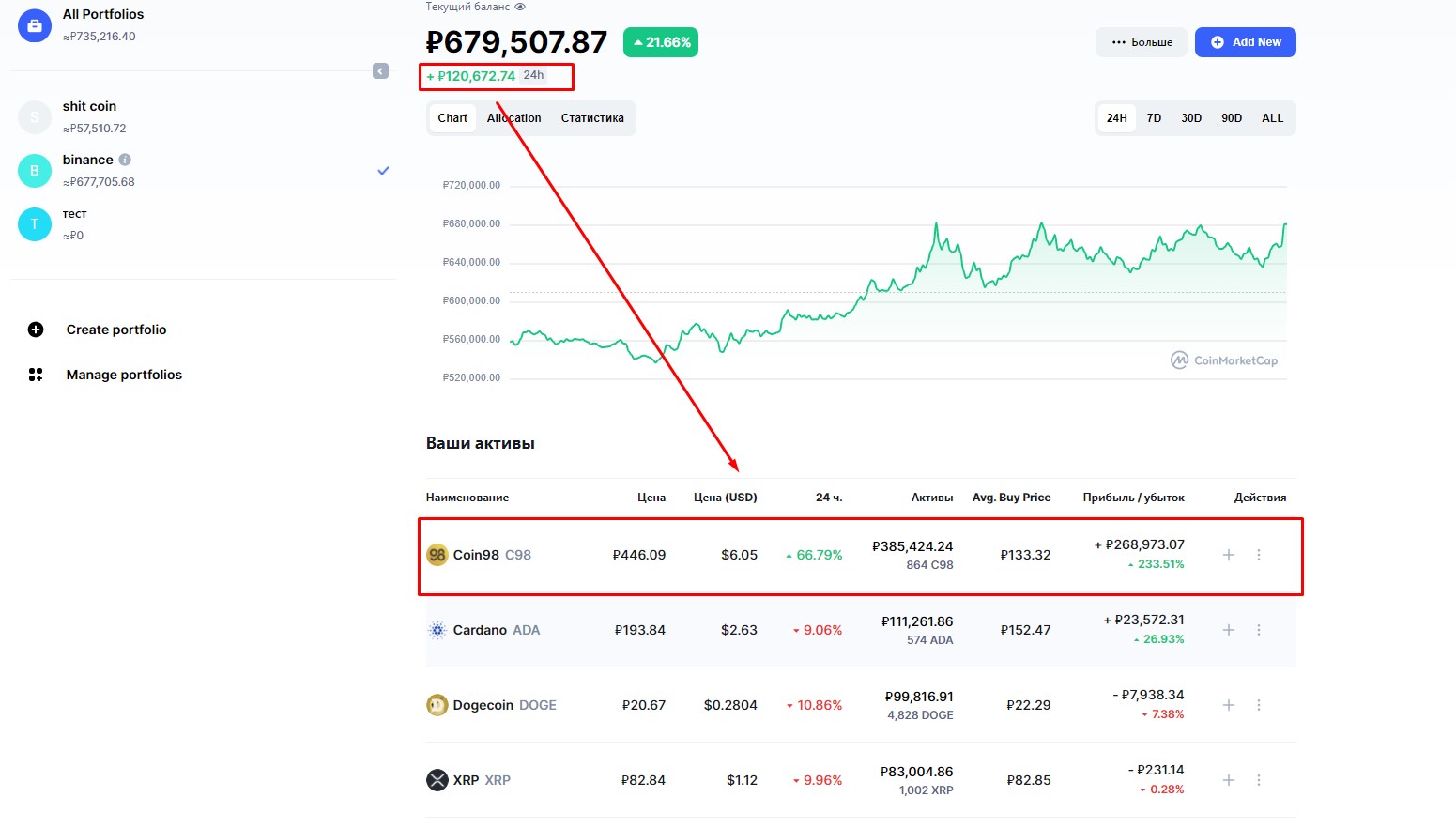Click the Coin98 C98 asset name

(492, 555)
